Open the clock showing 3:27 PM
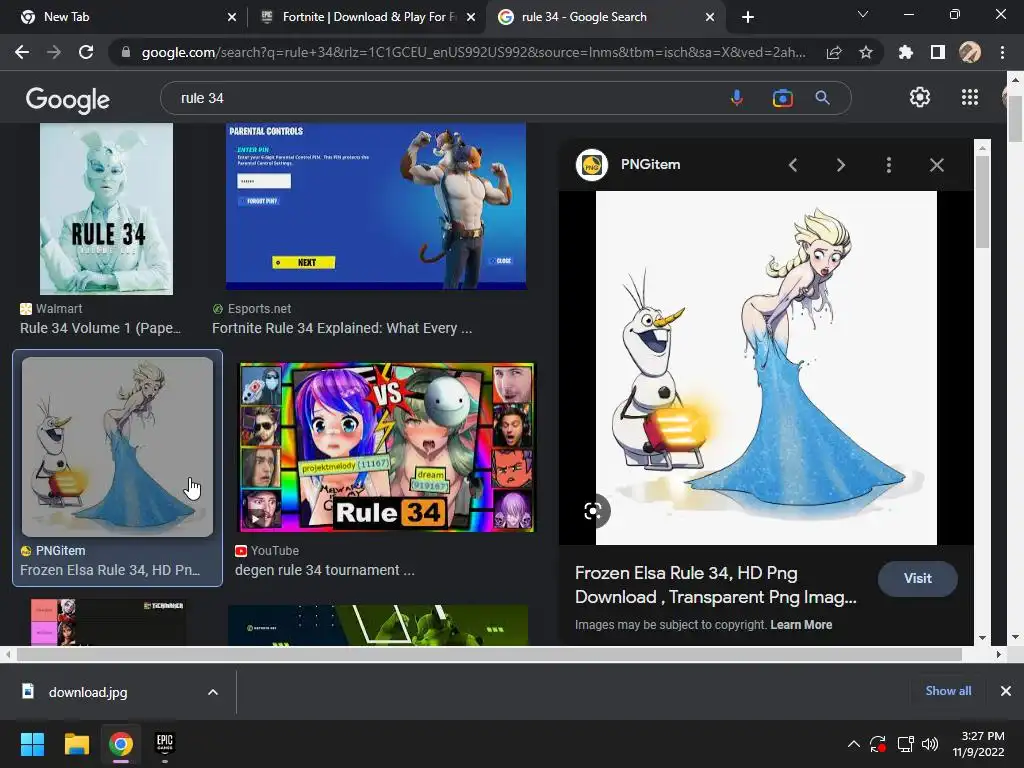1024x768 pixels. [x=978, y=744]
